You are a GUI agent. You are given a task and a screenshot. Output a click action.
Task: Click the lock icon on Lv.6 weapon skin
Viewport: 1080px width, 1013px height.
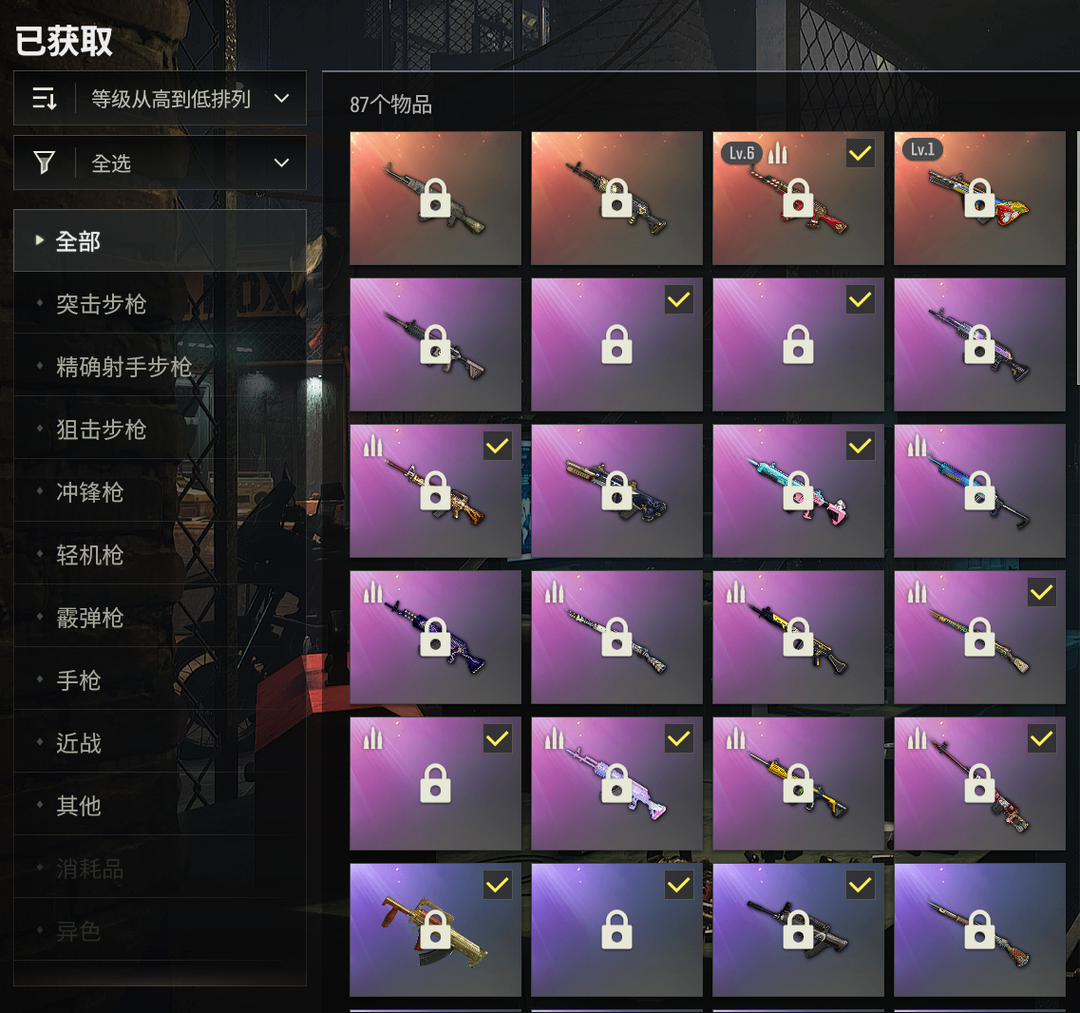798,198
